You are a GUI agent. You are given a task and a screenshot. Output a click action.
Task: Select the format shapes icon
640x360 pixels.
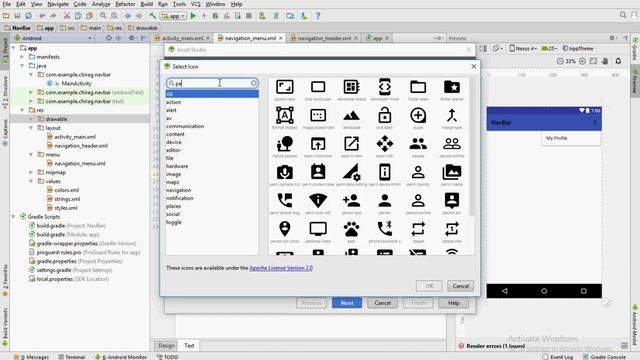click(x=284, y=116)
